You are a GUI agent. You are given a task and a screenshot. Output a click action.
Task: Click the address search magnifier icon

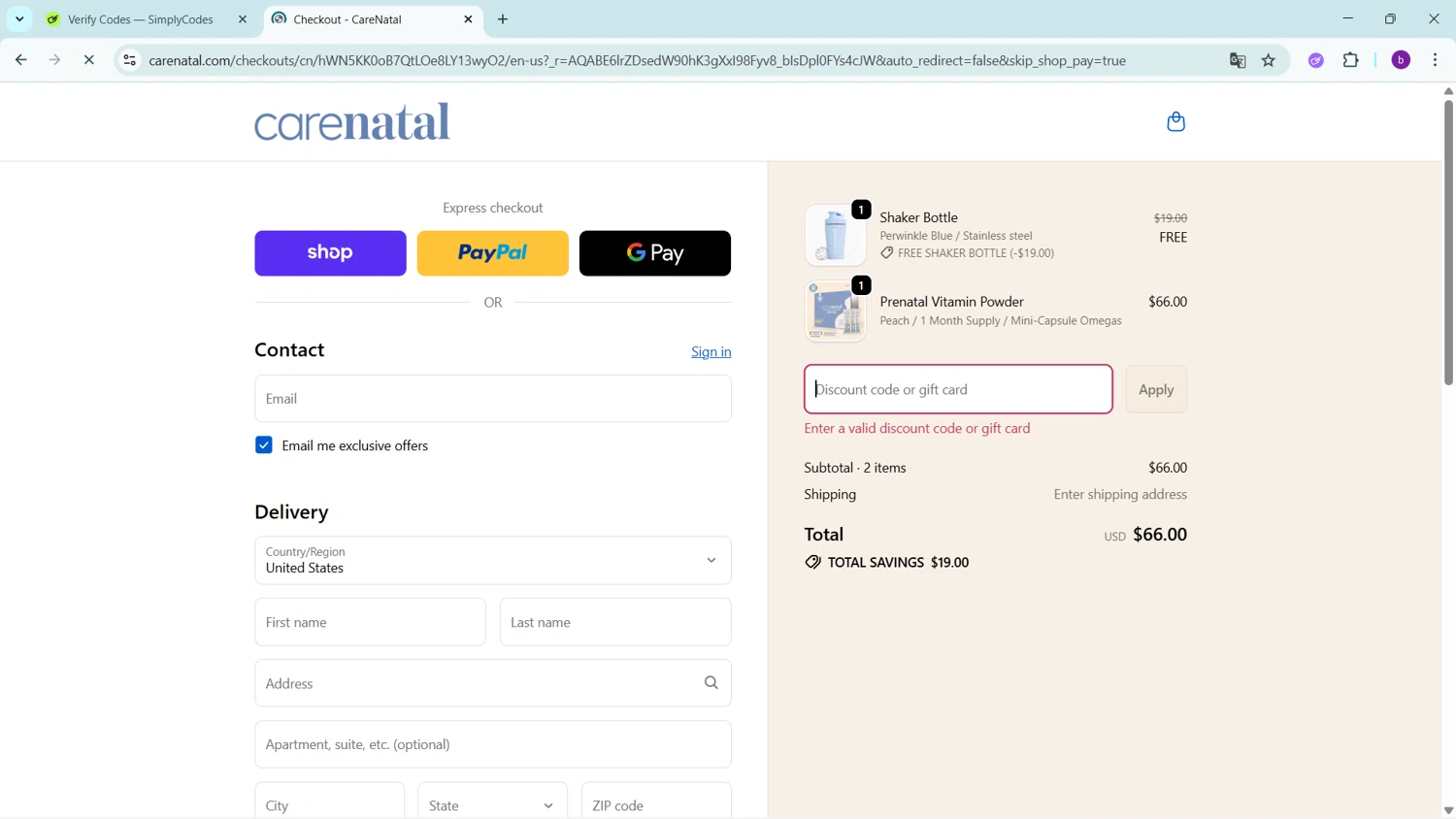click(x=711, y=683)
